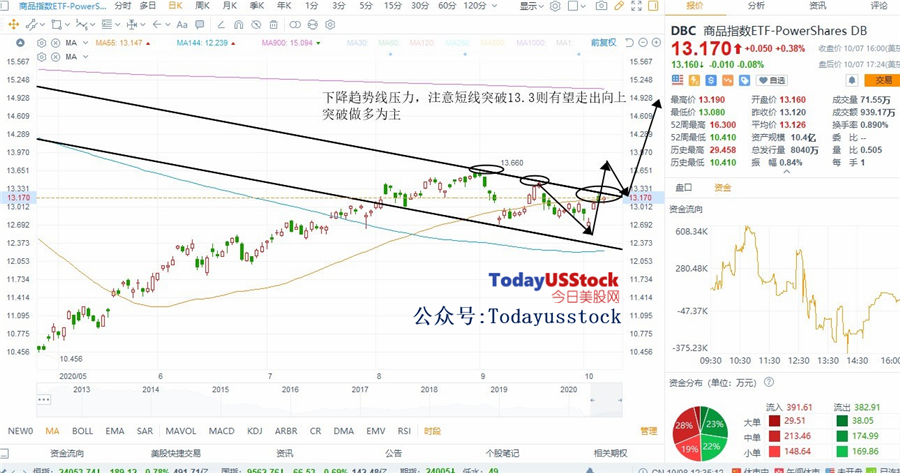
Task: Expand the first MA indicator dropdown
Action: click(86, 43)
